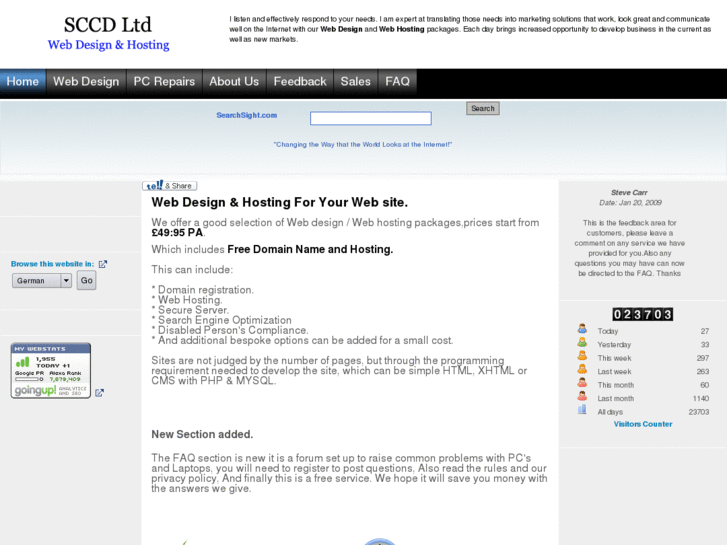Click the Date: Jan 20, 2009 text
Viewport: 727px width, 545px height.
pos(630,203)
